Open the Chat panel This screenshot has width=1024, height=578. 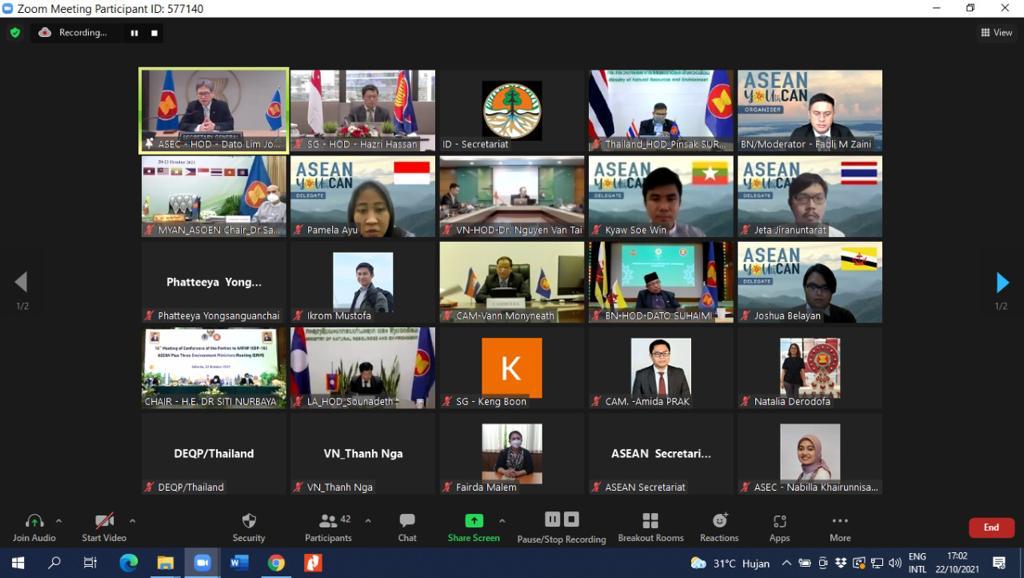407,527
